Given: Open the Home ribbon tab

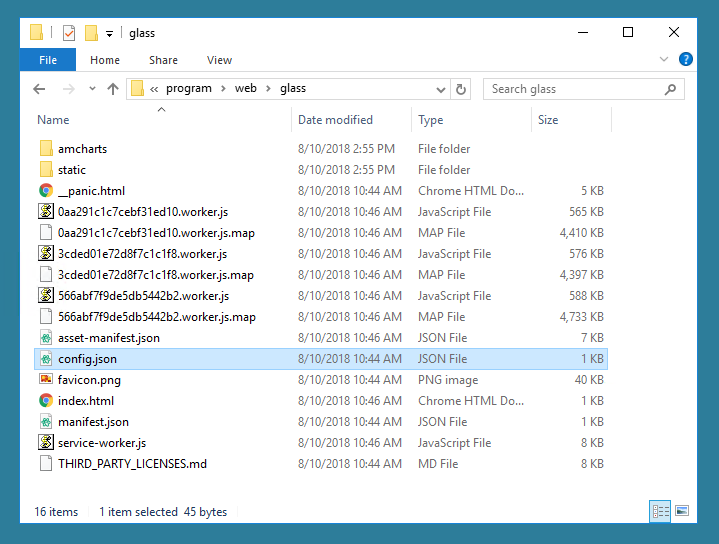Looking at the screenshot, I should tap(105, 60).
